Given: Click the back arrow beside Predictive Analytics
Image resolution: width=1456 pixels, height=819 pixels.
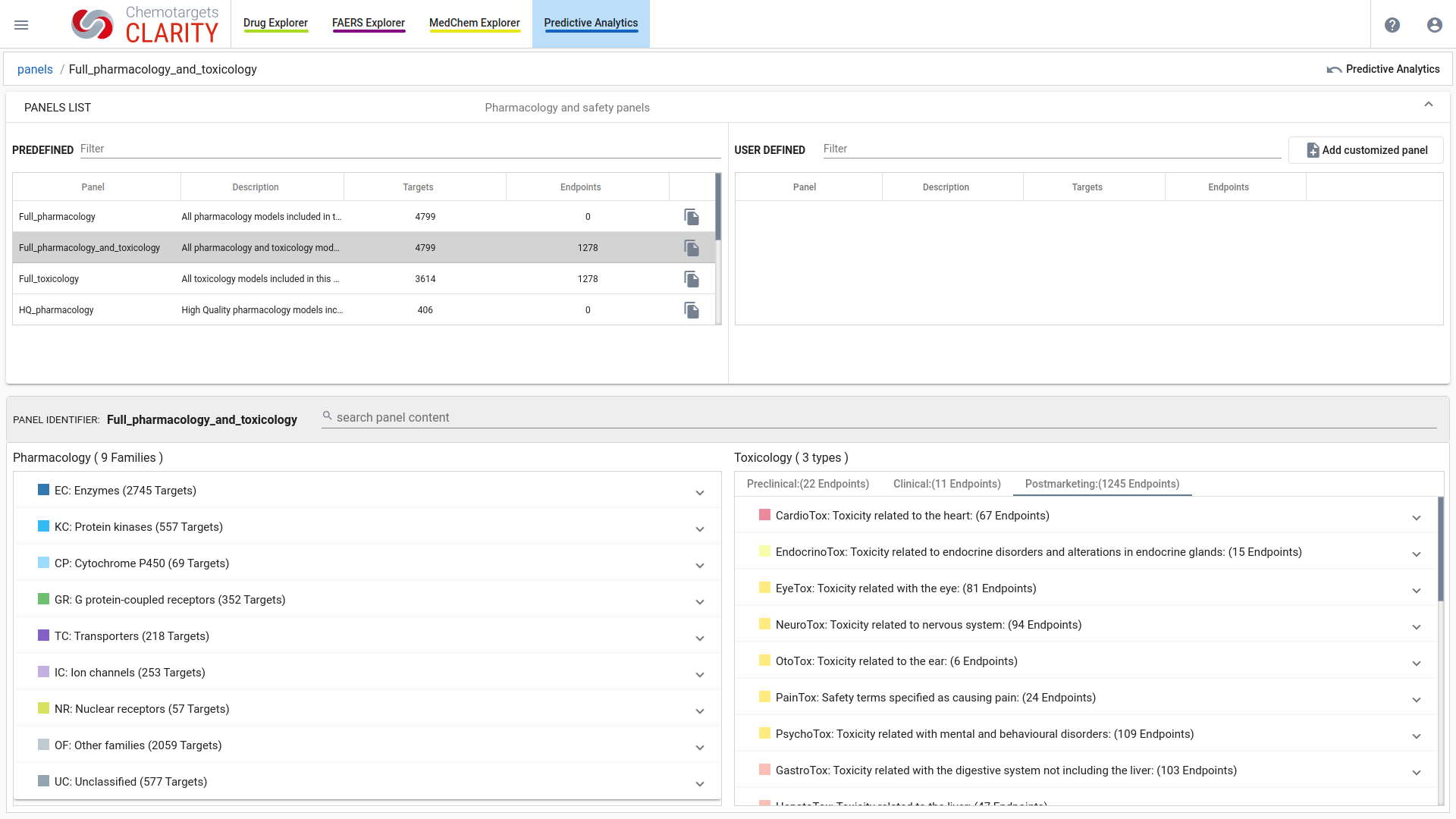Looking at the screenshot, I should (1334, 69).
